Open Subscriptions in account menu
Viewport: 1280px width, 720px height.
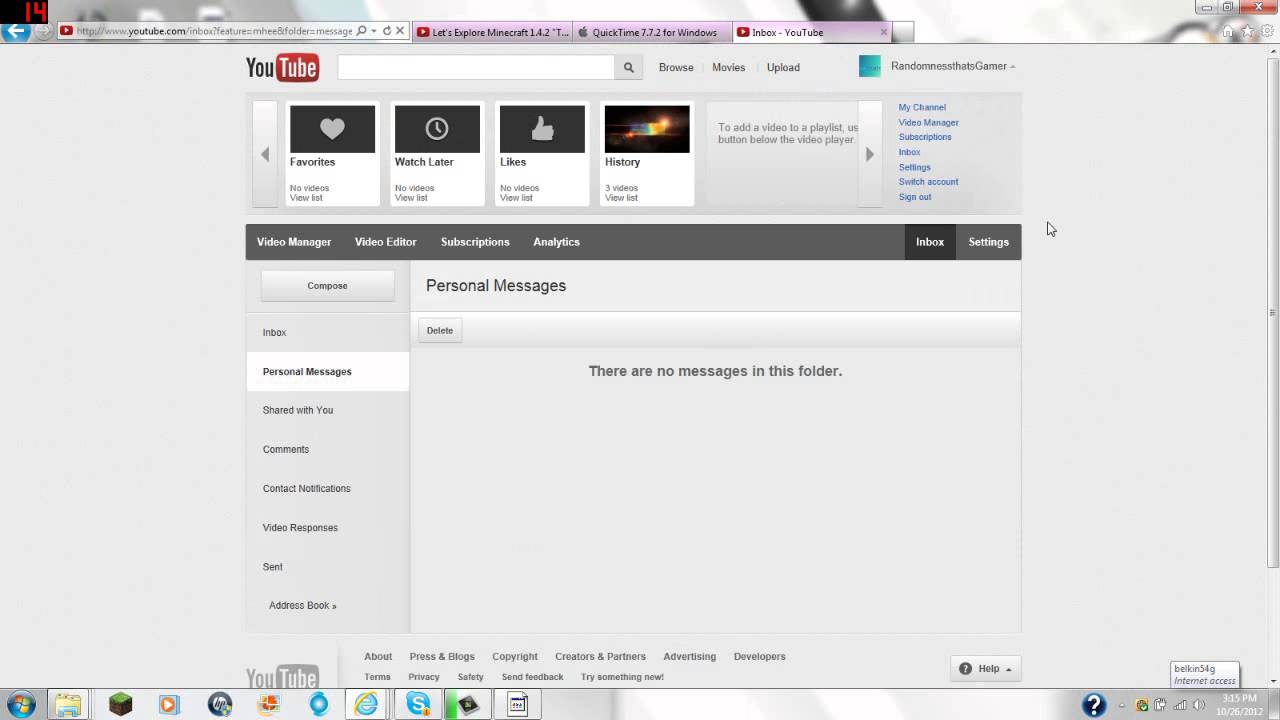tap(925, 137)
